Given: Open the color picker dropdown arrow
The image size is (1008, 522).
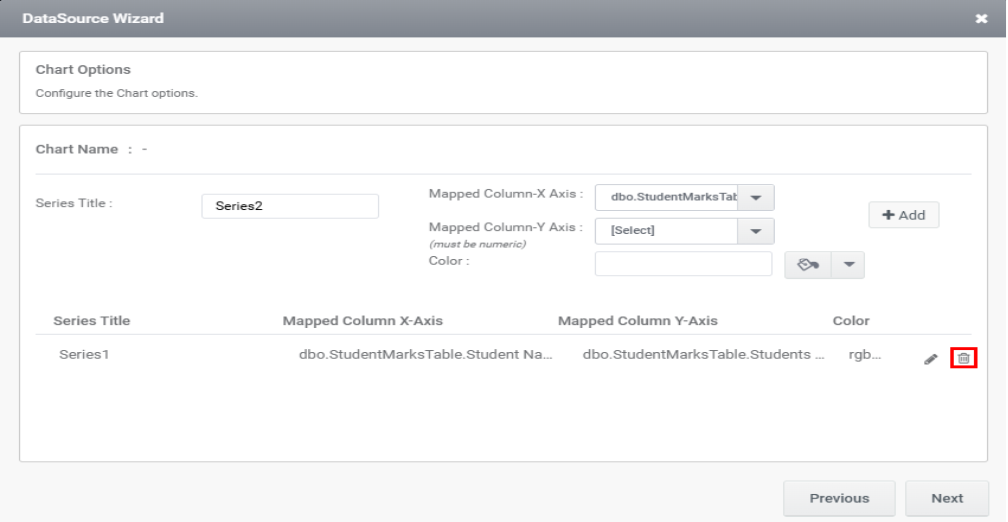Looking at the screenshot, I should click(x=848, y=264).
